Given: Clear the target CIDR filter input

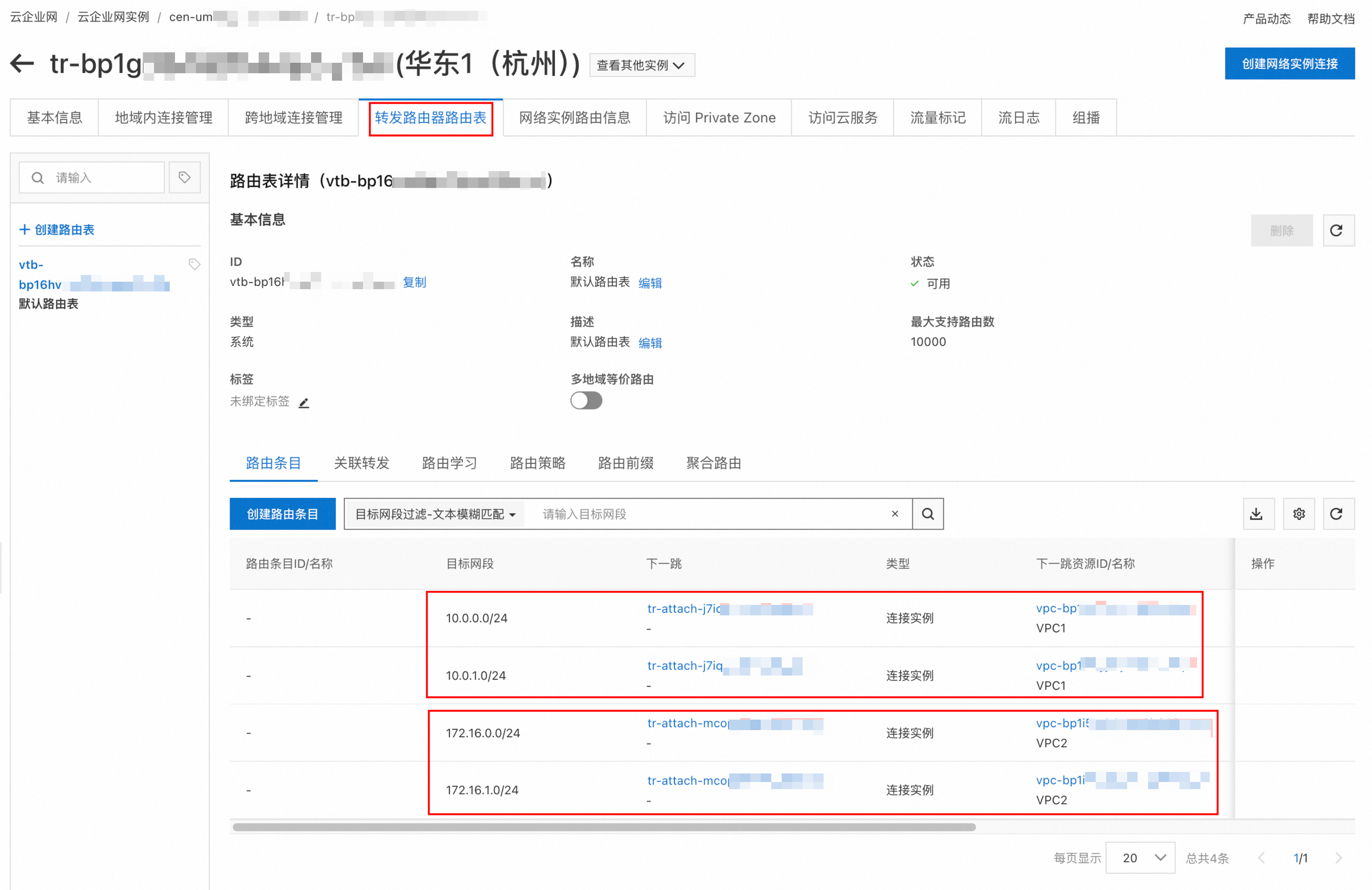Looking at the screenshot, I should (x=895, y=514).
